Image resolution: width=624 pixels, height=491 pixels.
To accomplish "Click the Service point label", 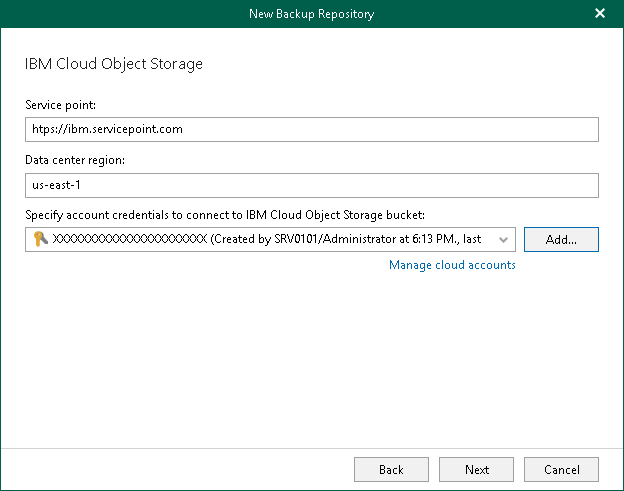I will (x=60, y=105).
